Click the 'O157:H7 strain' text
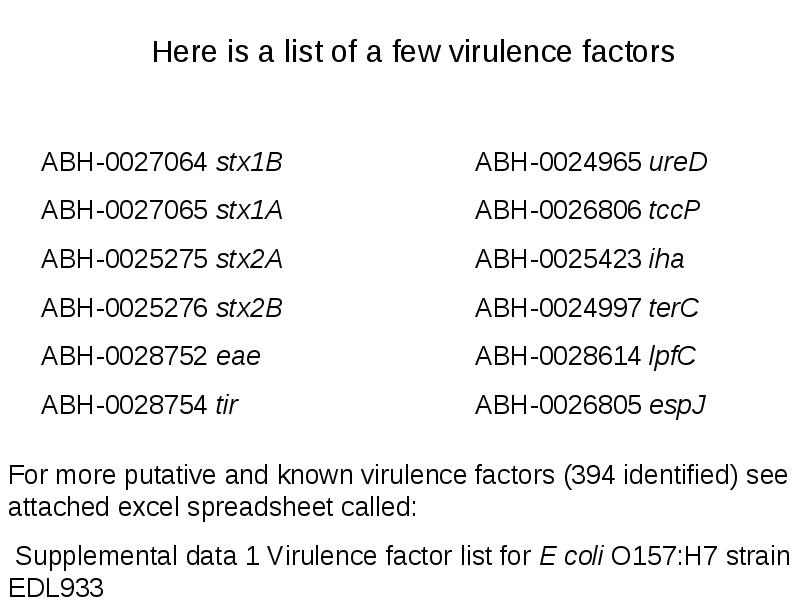 [x=701, y=556]
